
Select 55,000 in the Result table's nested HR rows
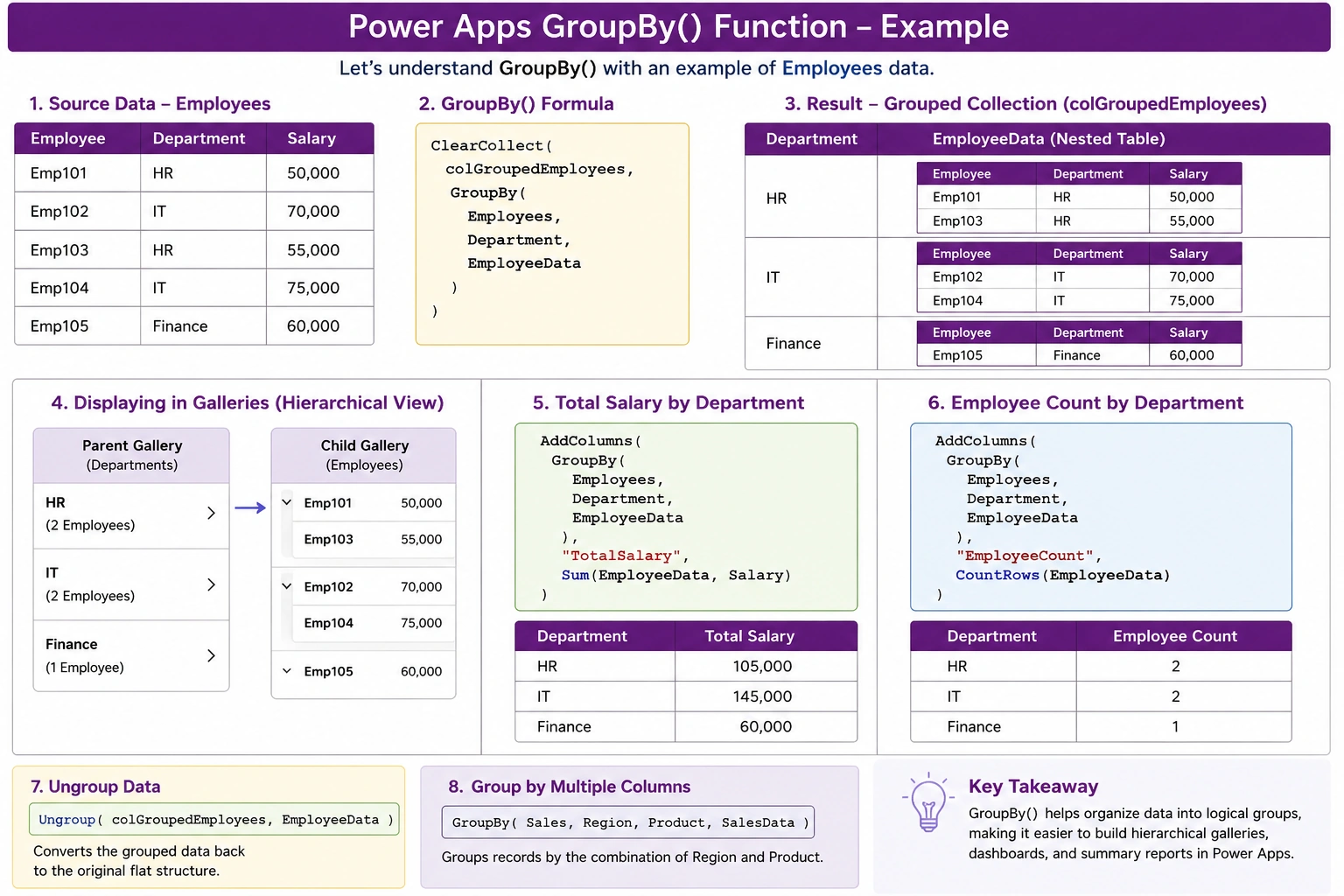pyautogui.click(x=1192, y=220)
